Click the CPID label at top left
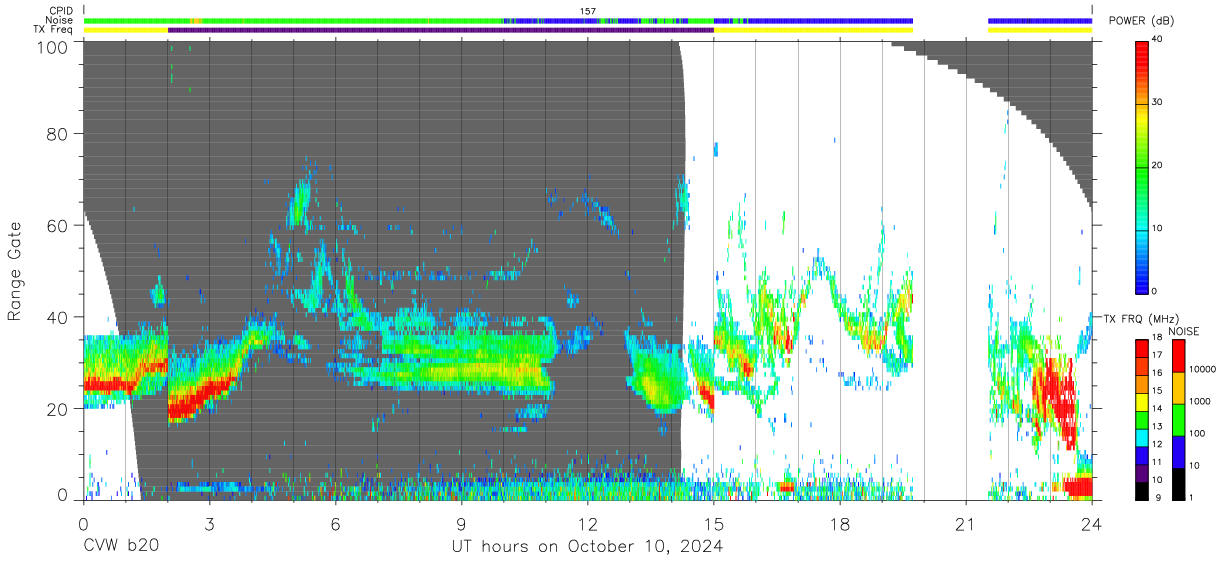 pos(60,10)
